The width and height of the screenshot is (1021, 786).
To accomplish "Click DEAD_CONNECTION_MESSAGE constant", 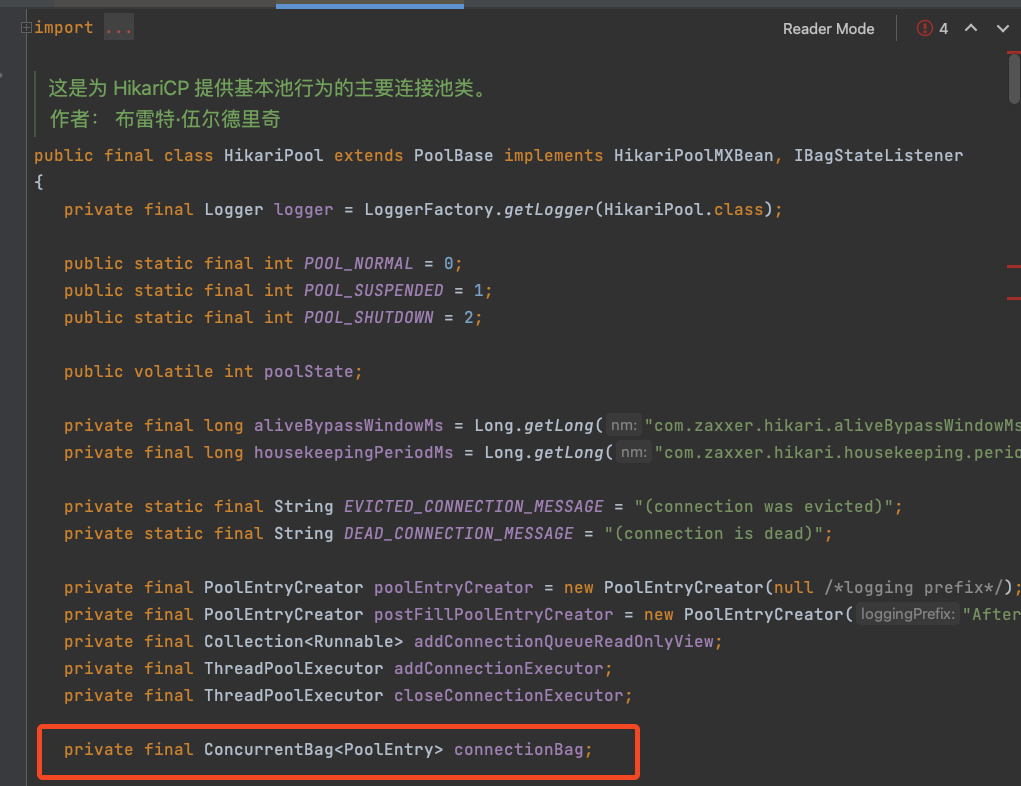I will pos(458,534).
